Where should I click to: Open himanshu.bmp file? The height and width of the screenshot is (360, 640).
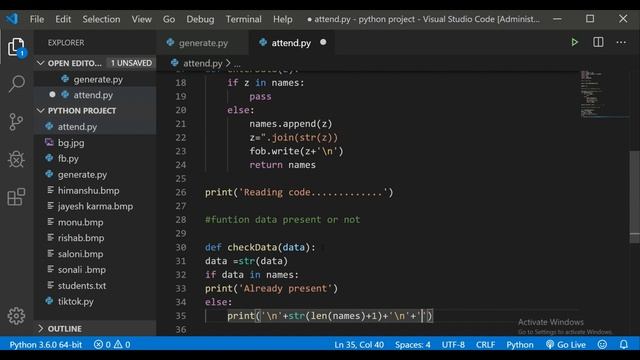pyautogui.click(x=89, y=190)
